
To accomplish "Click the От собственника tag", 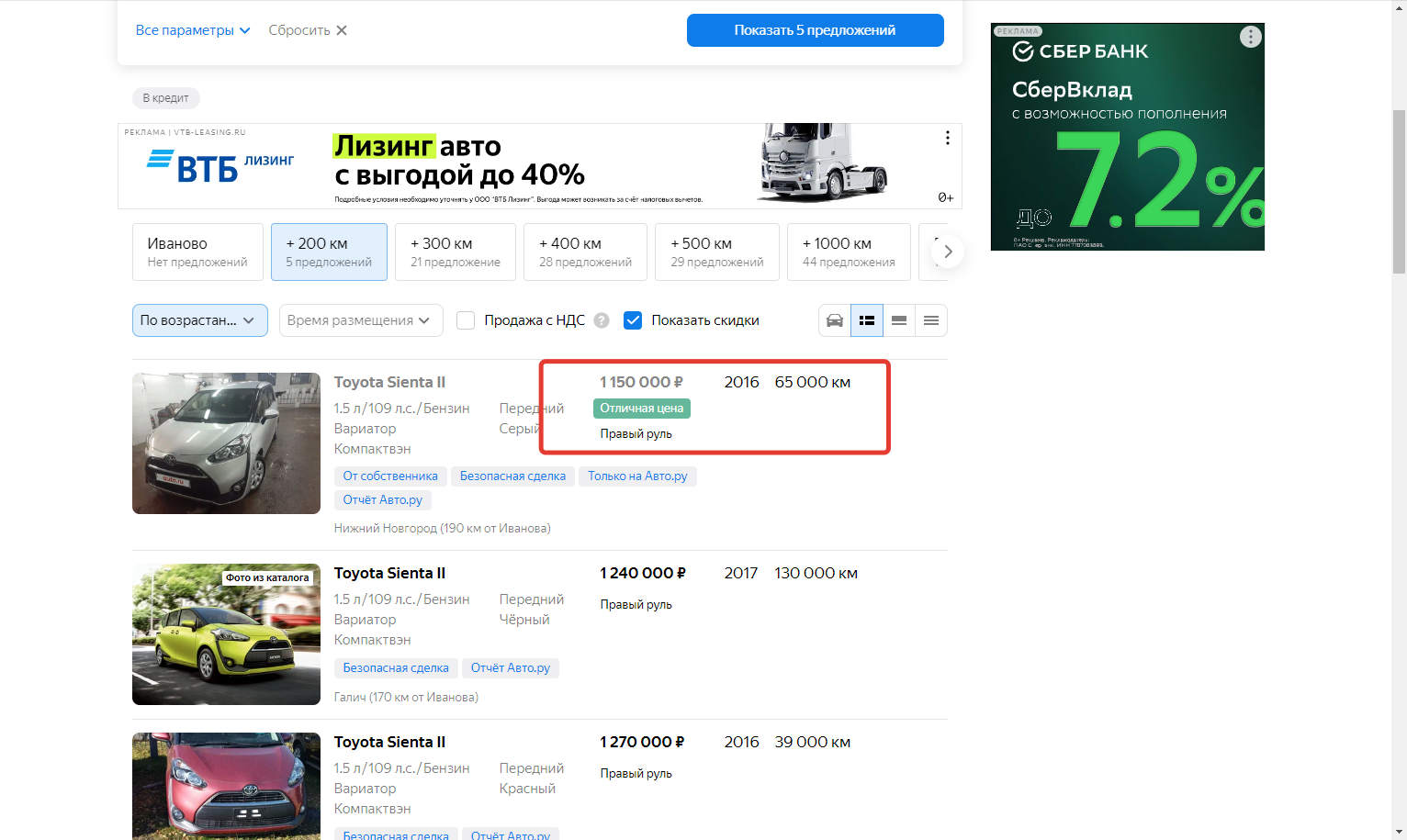I will [390, 476].
